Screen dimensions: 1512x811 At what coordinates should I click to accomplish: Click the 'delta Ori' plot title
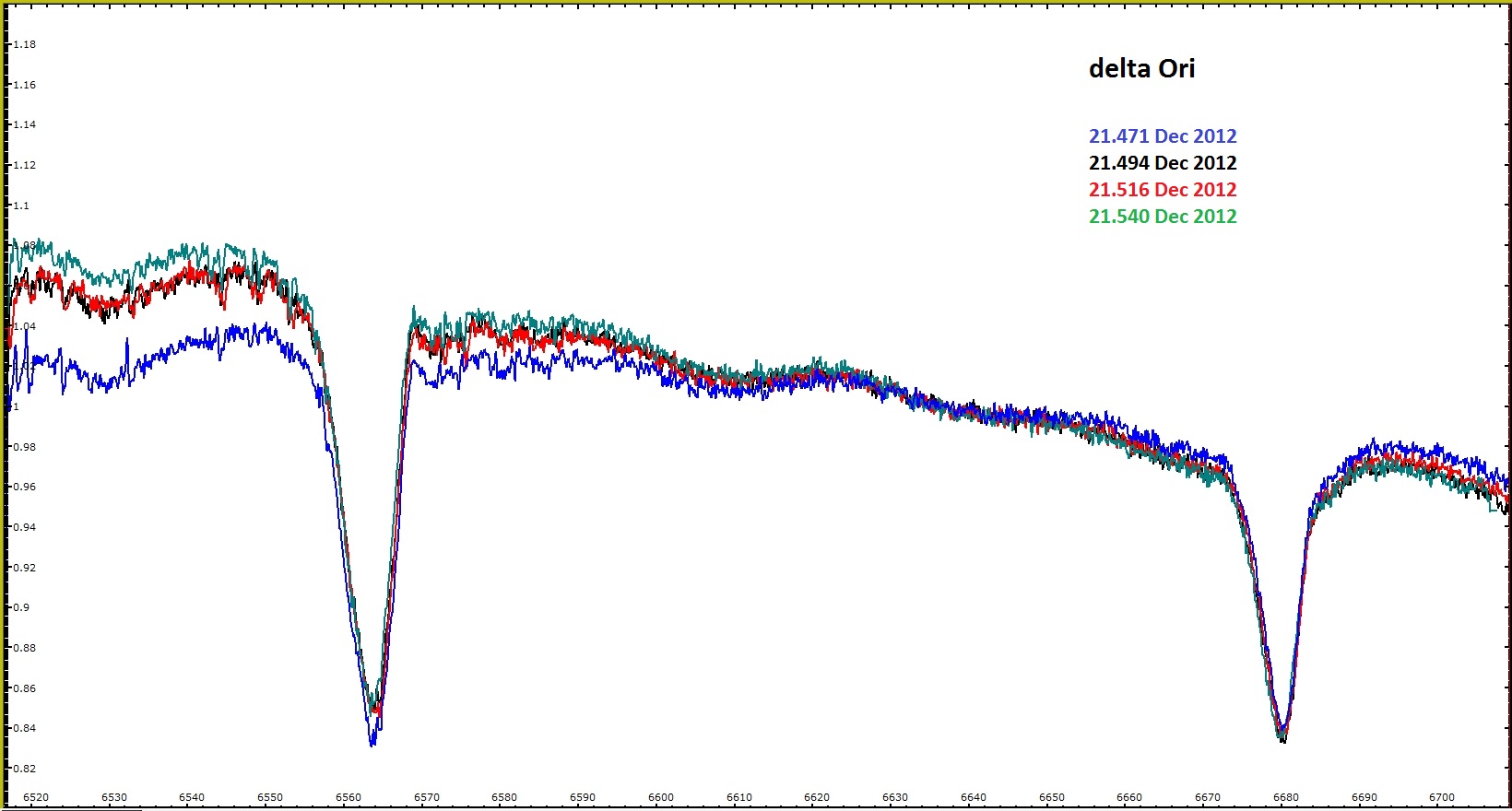1141,69
